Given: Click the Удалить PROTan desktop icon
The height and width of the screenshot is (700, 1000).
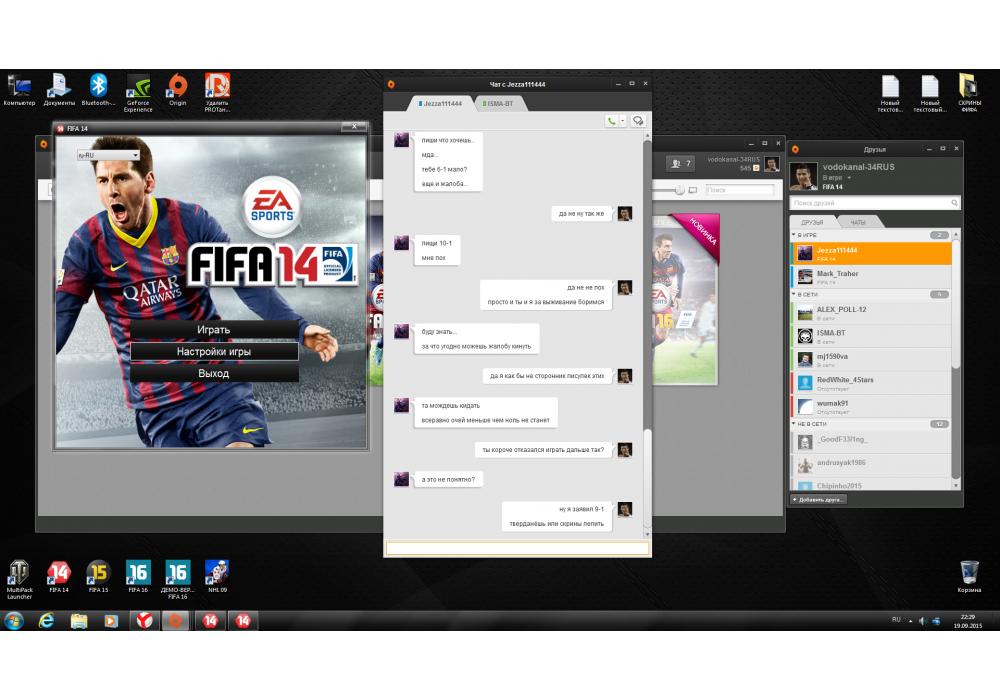Looking at the screenshot, I should click(217, 93).
